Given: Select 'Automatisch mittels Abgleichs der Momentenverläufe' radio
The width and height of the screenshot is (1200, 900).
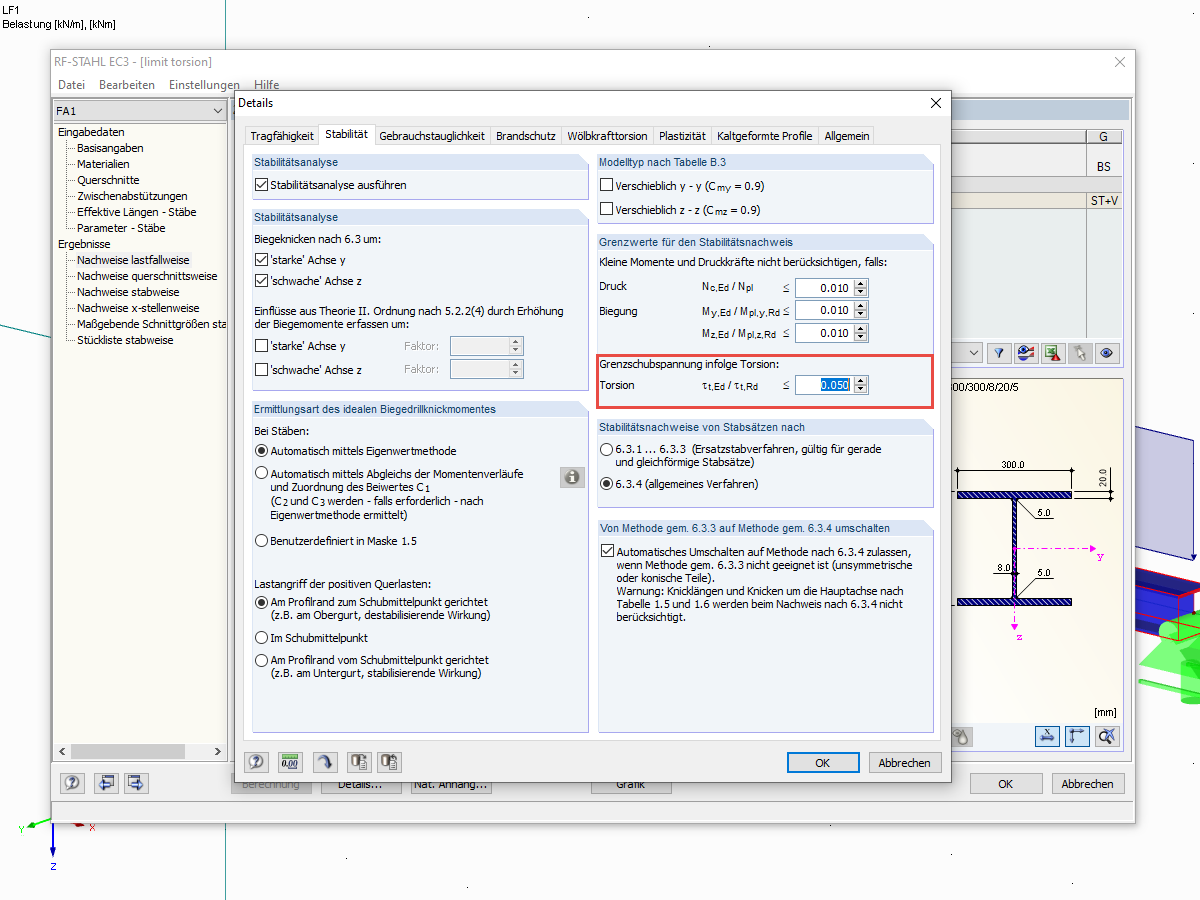Looking at the screenshot, I should tap(262, 473).
